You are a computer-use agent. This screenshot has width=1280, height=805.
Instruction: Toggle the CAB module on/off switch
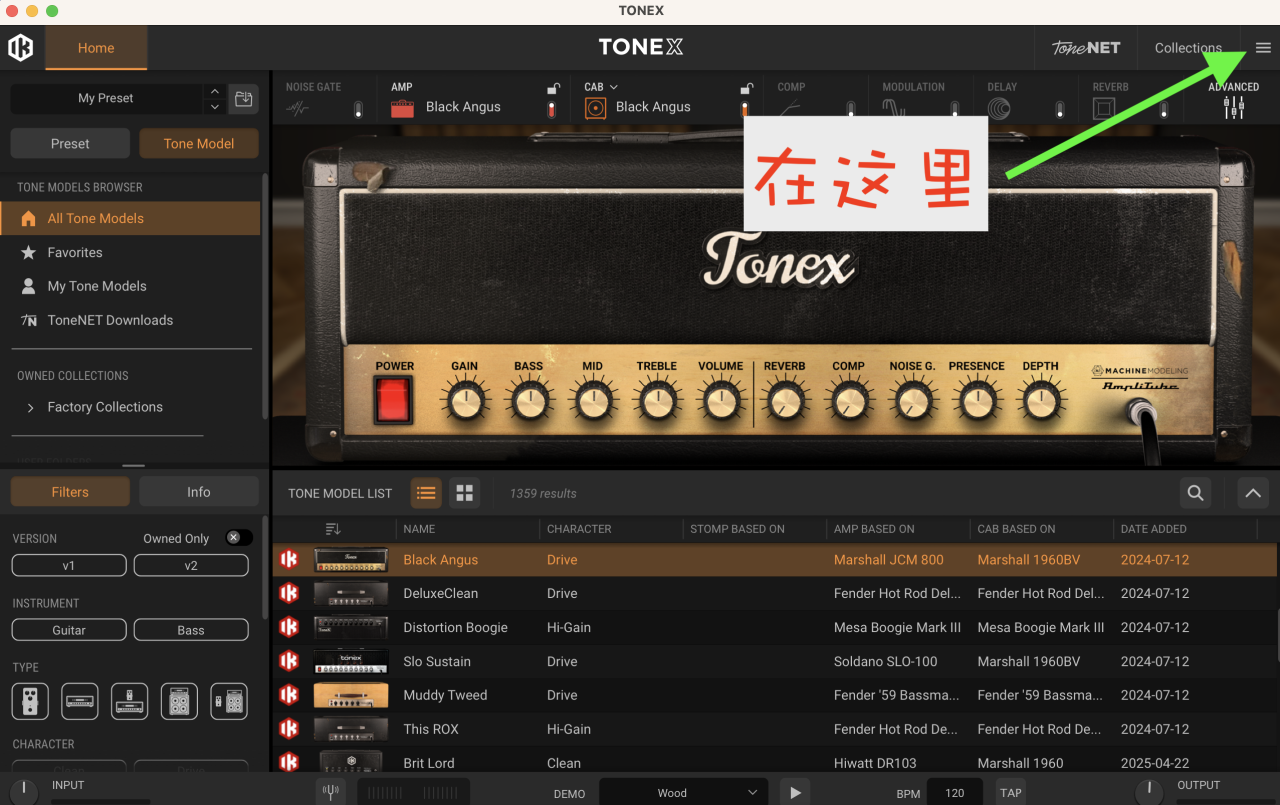click(744, 109)
